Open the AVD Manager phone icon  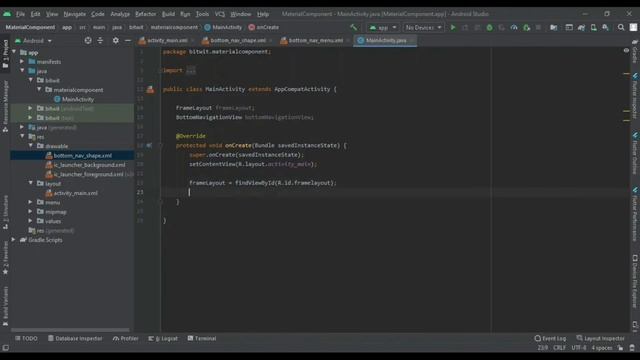[593, 27]
